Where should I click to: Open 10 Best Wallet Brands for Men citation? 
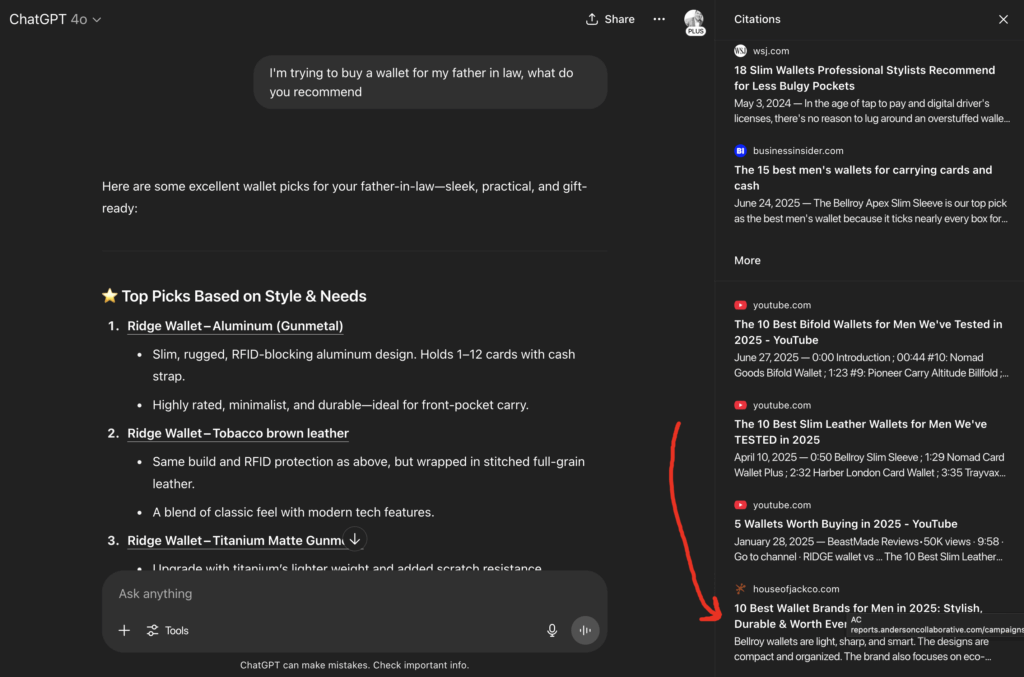tap(857, 616)
